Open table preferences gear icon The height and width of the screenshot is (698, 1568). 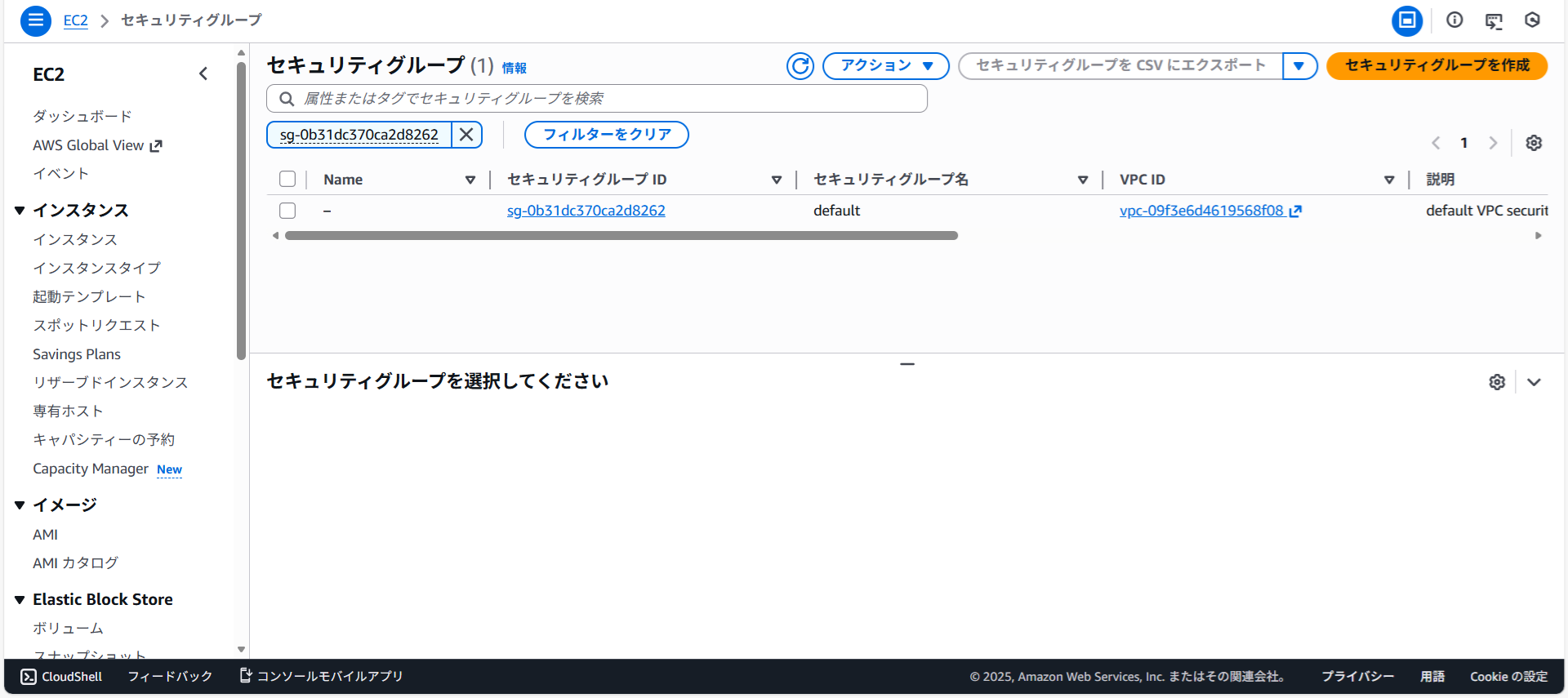click(1534, 143)
